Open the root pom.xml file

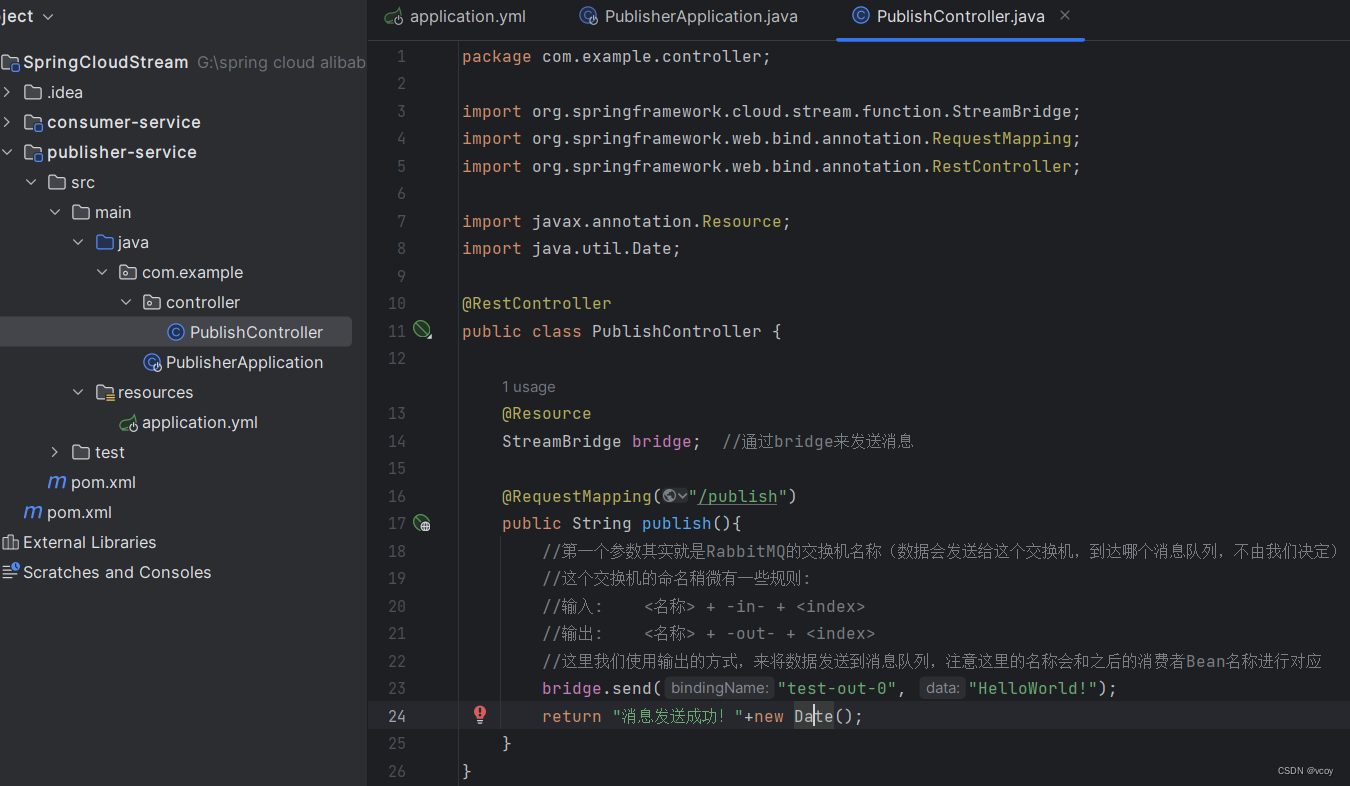coord(79,512)
